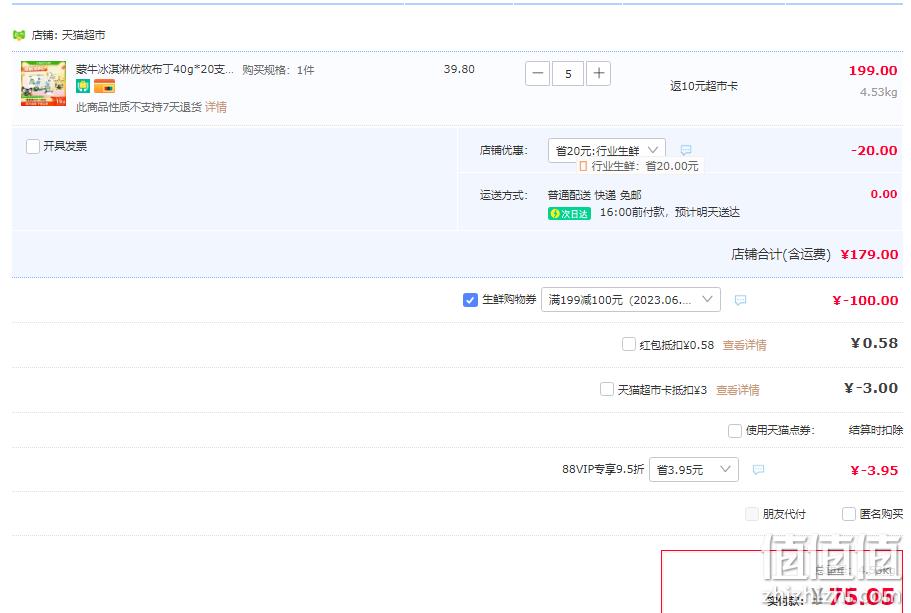
Task: Click the 结算时扣除 text
Action: [x=876, y=430]
